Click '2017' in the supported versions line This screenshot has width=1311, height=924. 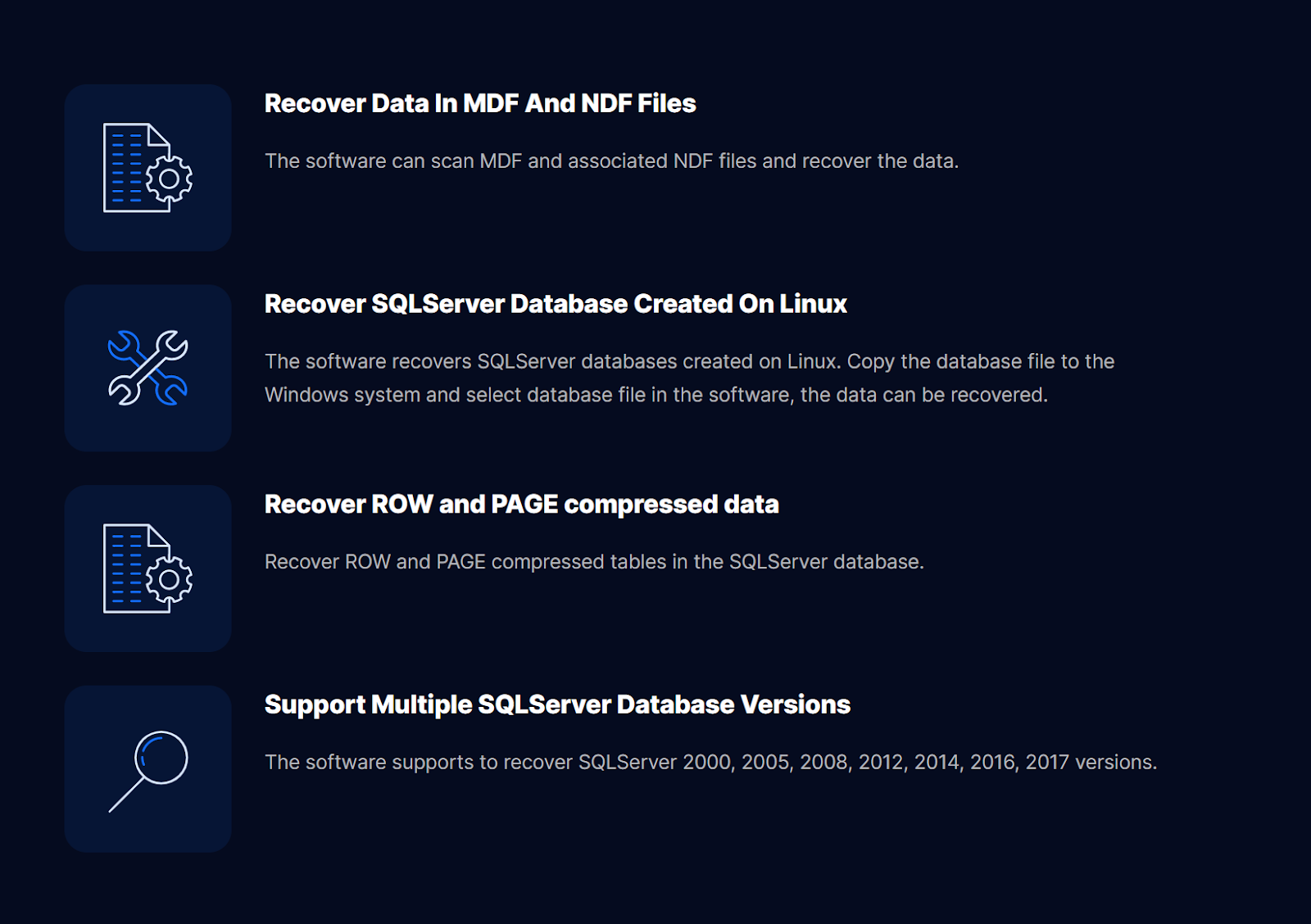click(x=1046, y=762)
